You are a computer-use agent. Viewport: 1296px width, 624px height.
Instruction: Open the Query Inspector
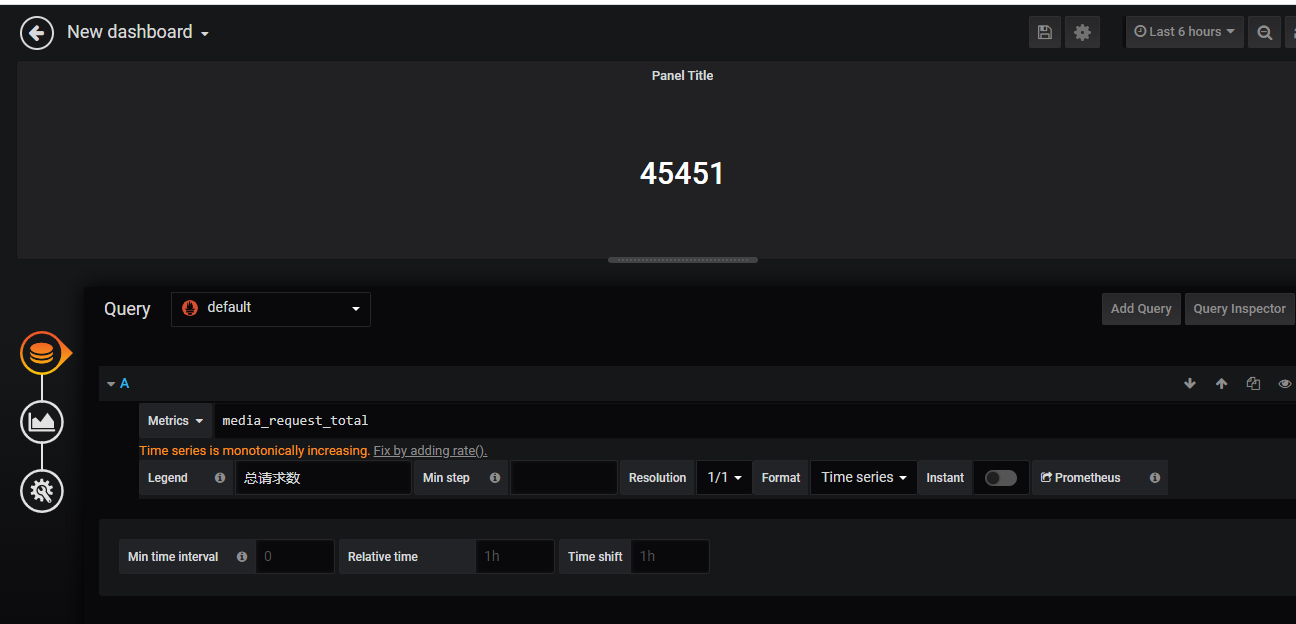point(1239,309)
